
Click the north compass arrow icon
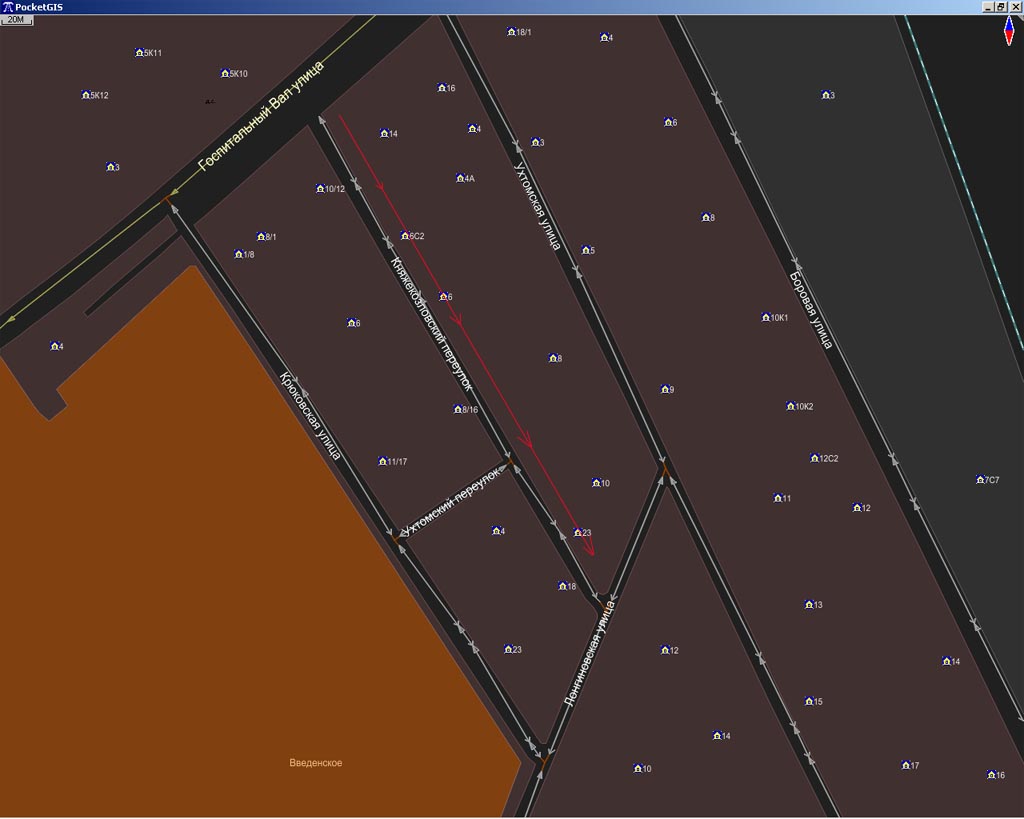(1009, 31)
